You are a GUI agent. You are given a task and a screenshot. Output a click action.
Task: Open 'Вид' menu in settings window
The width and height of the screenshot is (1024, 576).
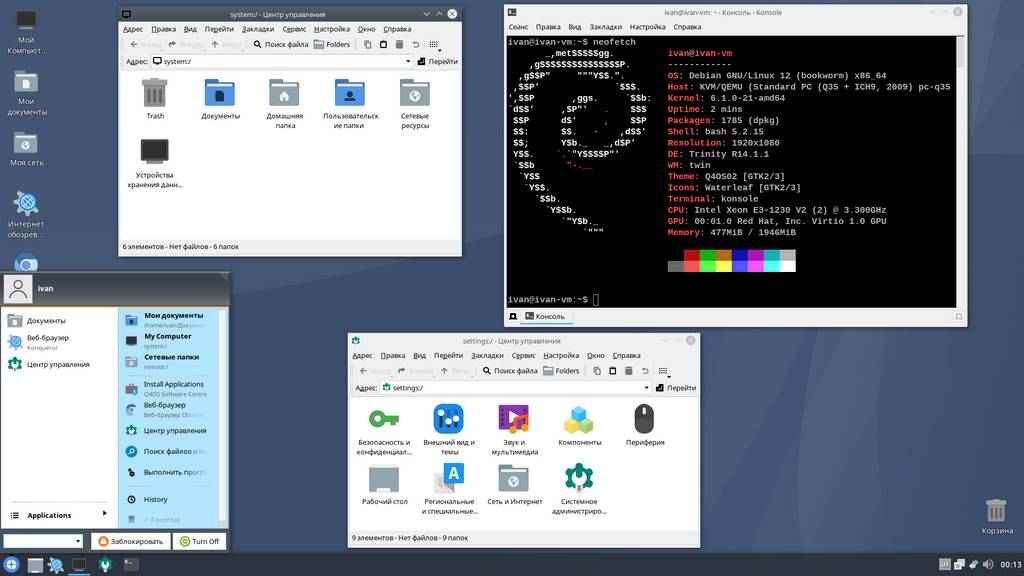tap(420, 355)
